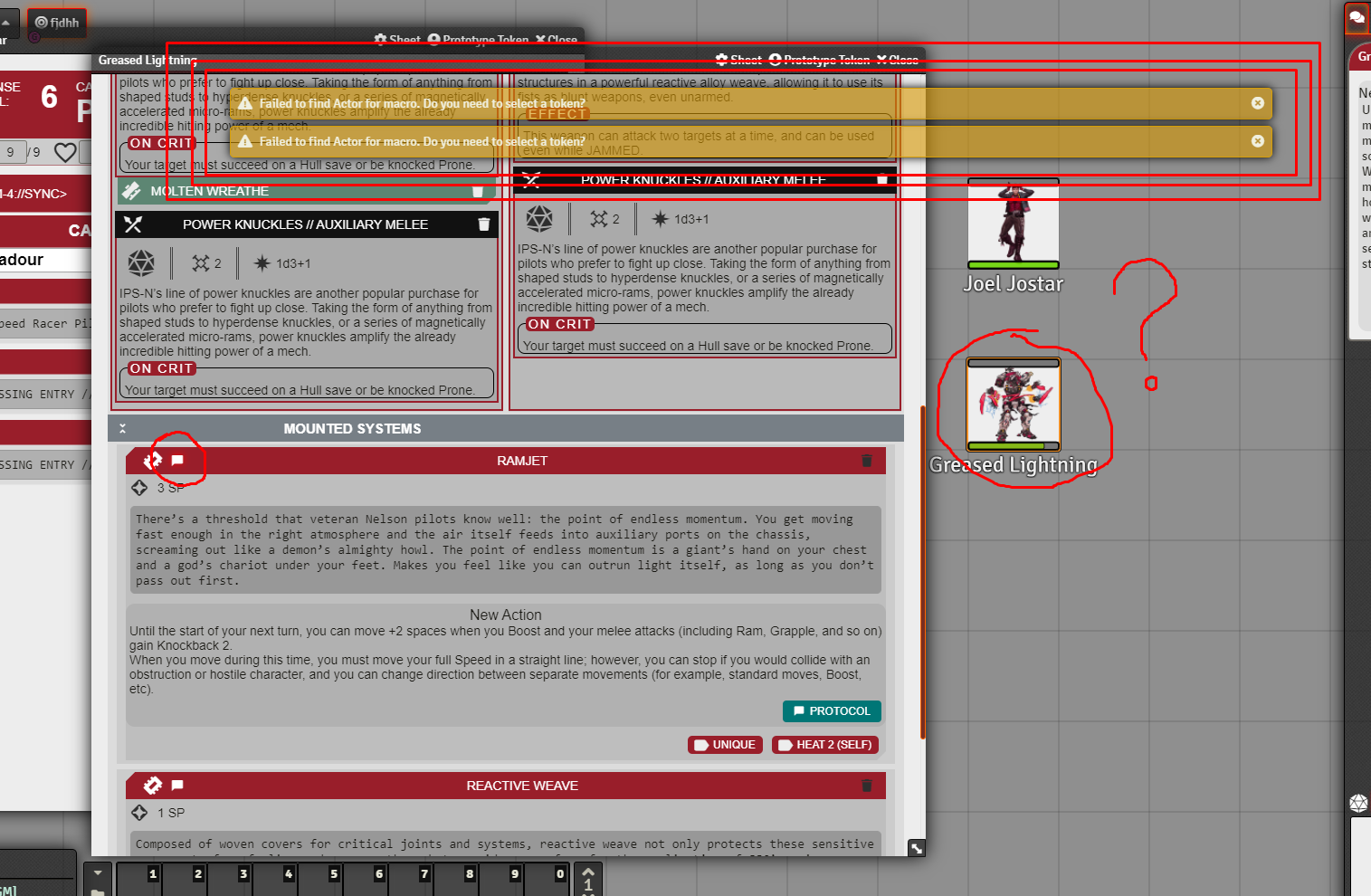Dismiss the lower 'Failed to find Actor' notification
This screenshot has height=896, width=1371.
click(1257, 141)
